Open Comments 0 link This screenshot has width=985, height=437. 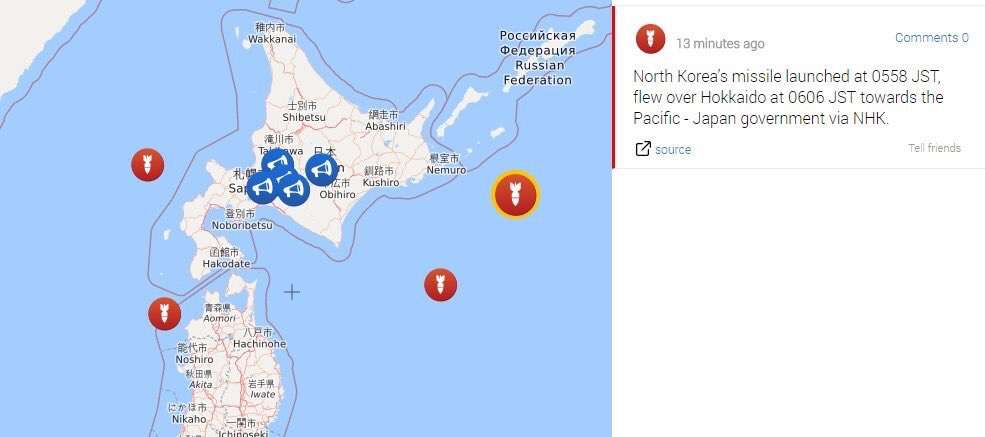click(x=932, y=38)
